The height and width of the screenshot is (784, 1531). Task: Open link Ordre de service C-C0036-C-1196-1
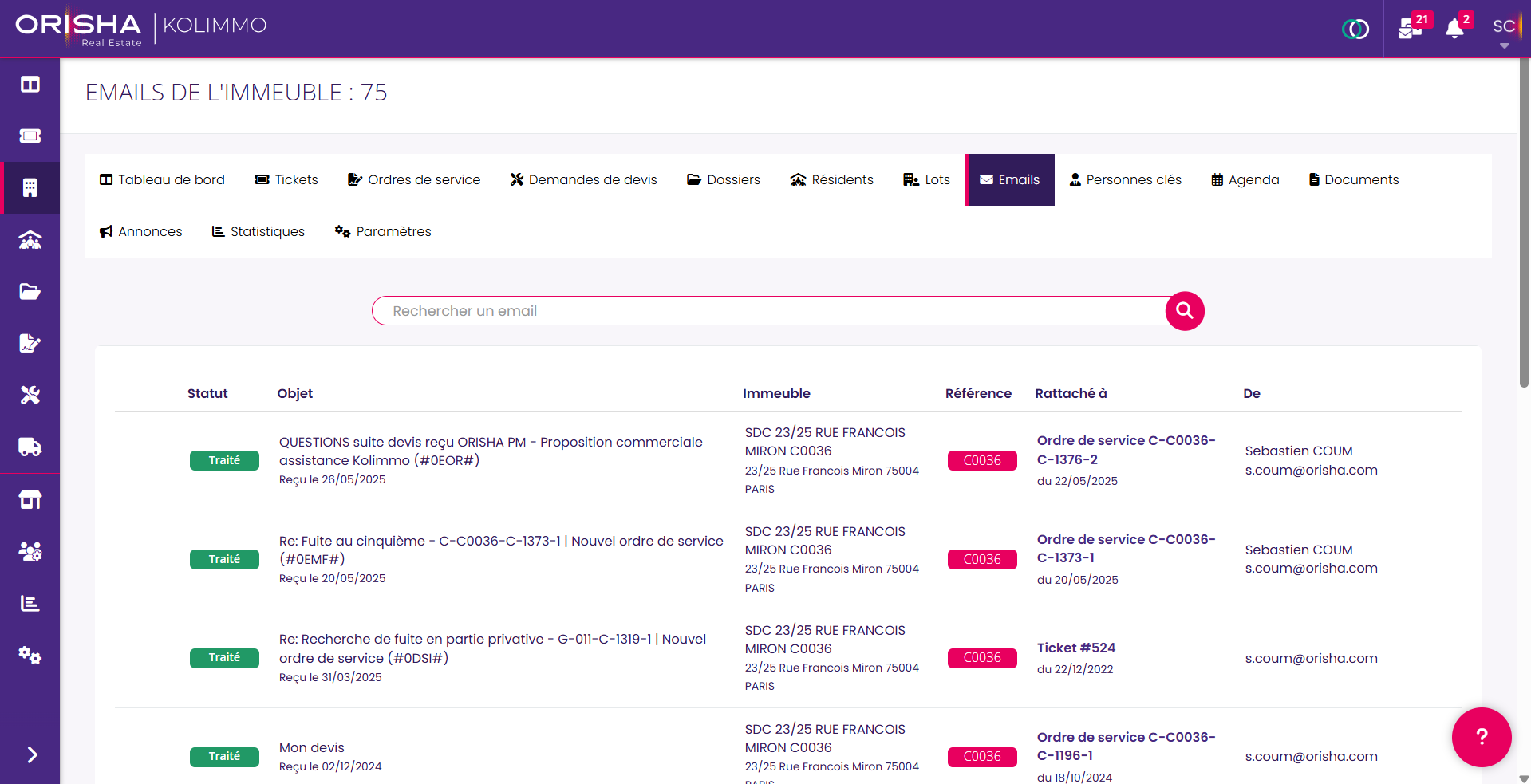point(1127,747)
